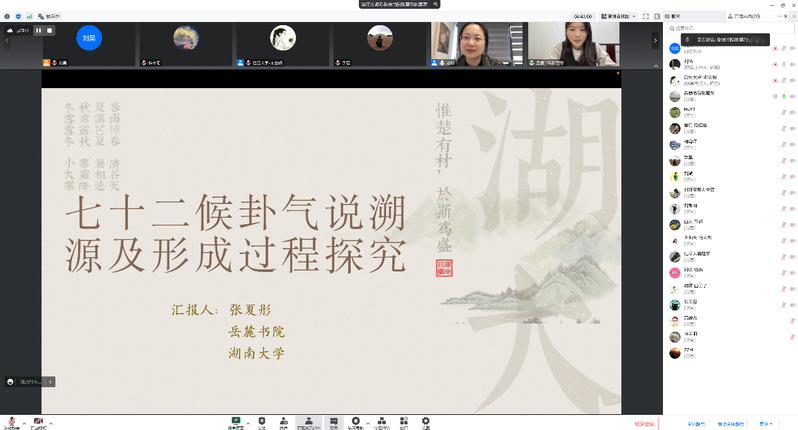The image size is (798, 430).
Task: Collapse the floating panel at the slide's lower left
Action: coord(51,381)
